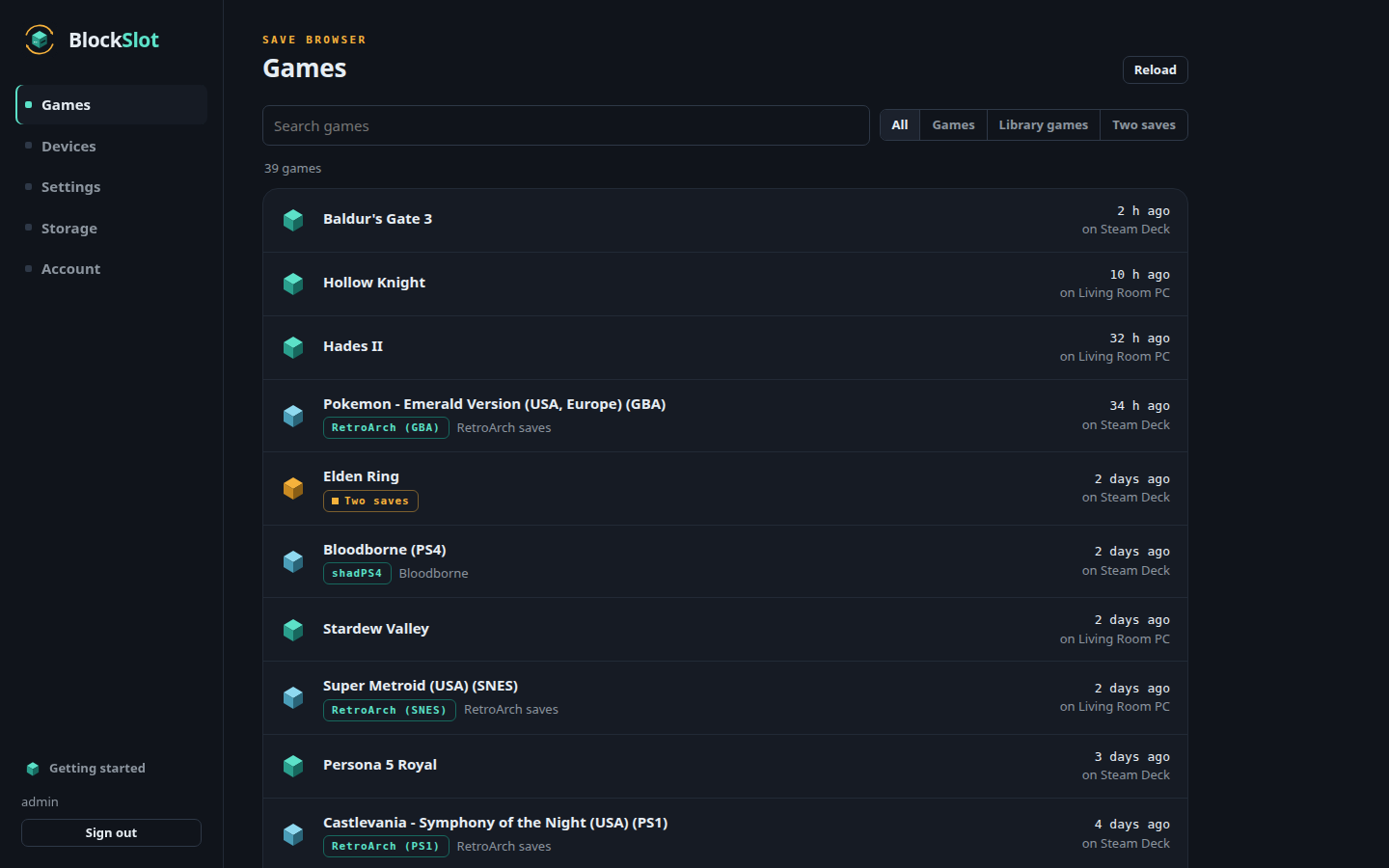Image resolution: width=1389 pixels, height=868 pixels.
Task: Click the RetroArch (SNES) badge
Action: [x=390, y=711]
